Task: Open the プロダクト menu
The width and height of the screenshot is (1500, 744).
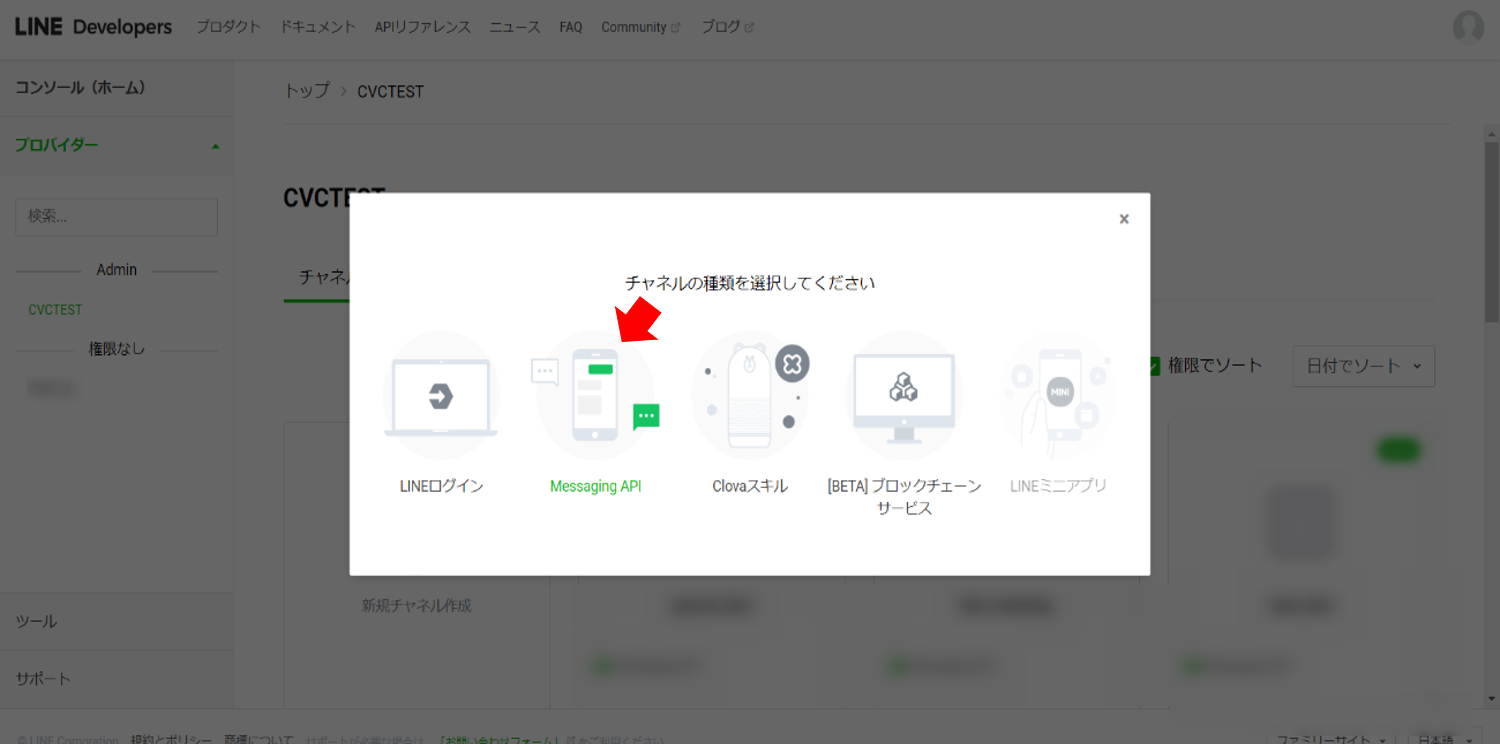Action: pos(228,27)
